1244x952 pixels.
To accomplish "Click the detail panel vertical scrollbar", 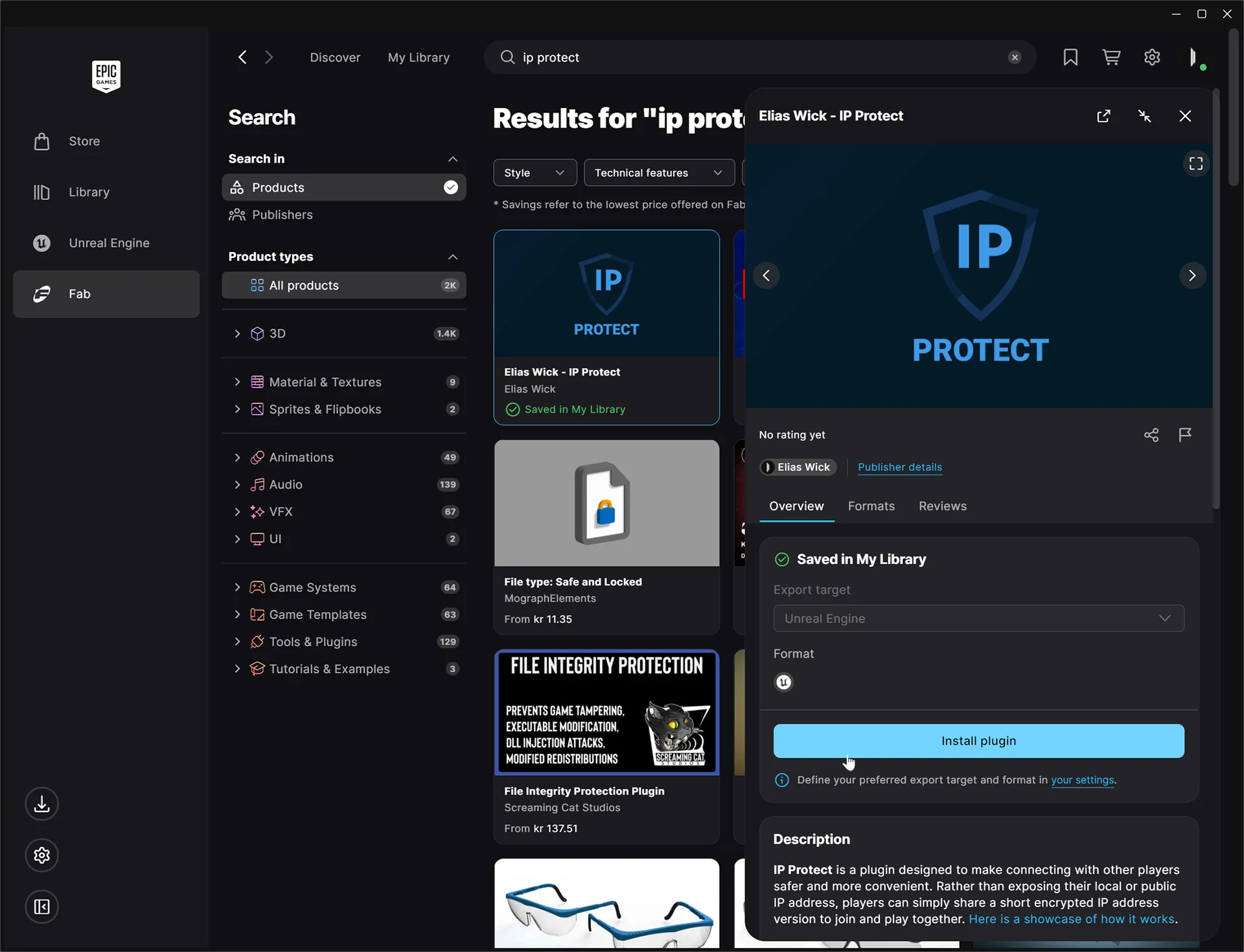I will (x=1216, y=298).
